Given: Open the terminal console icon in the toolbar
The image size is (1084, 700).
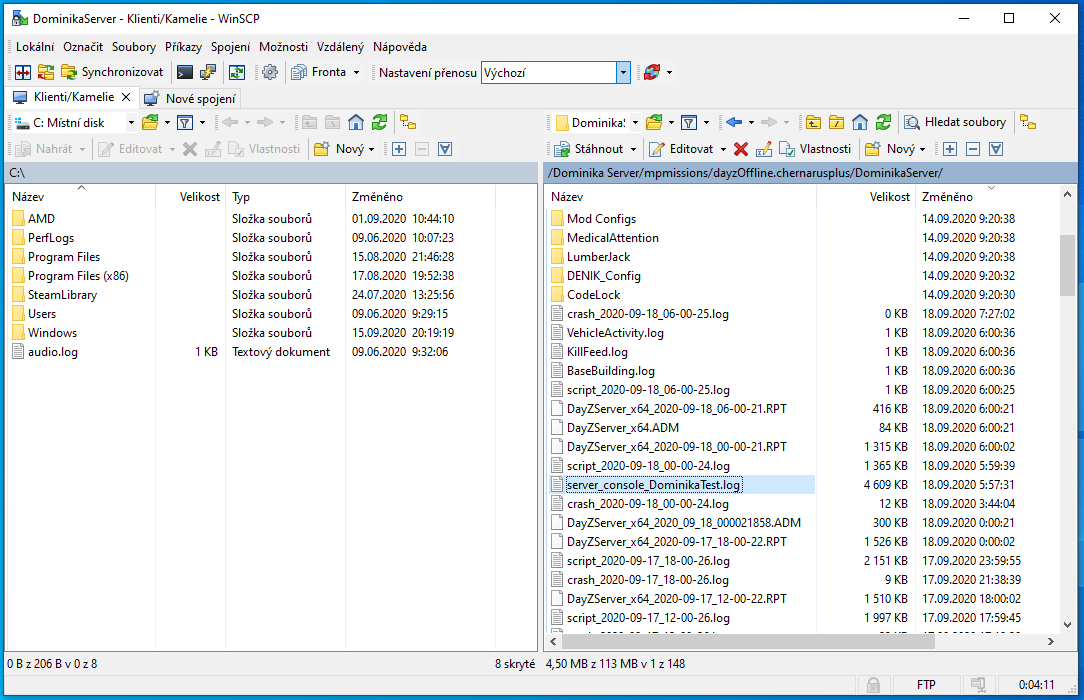Looking at the screenshot, I should pos(184,72).
